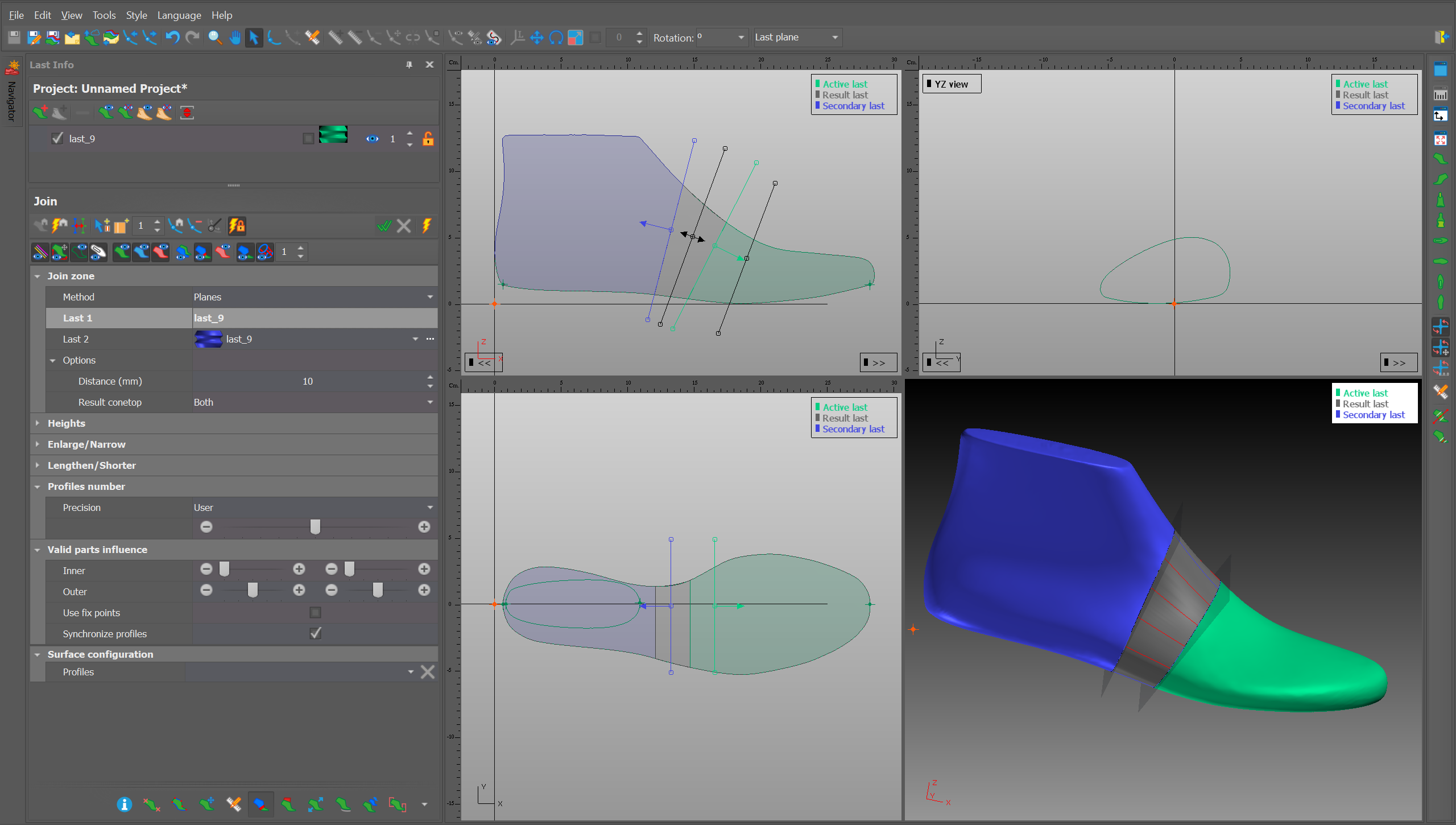This screenshot has height=825, width=1456.
Task: Toggle the last_9 eye visibility
Action: click(x=372, y=138)
